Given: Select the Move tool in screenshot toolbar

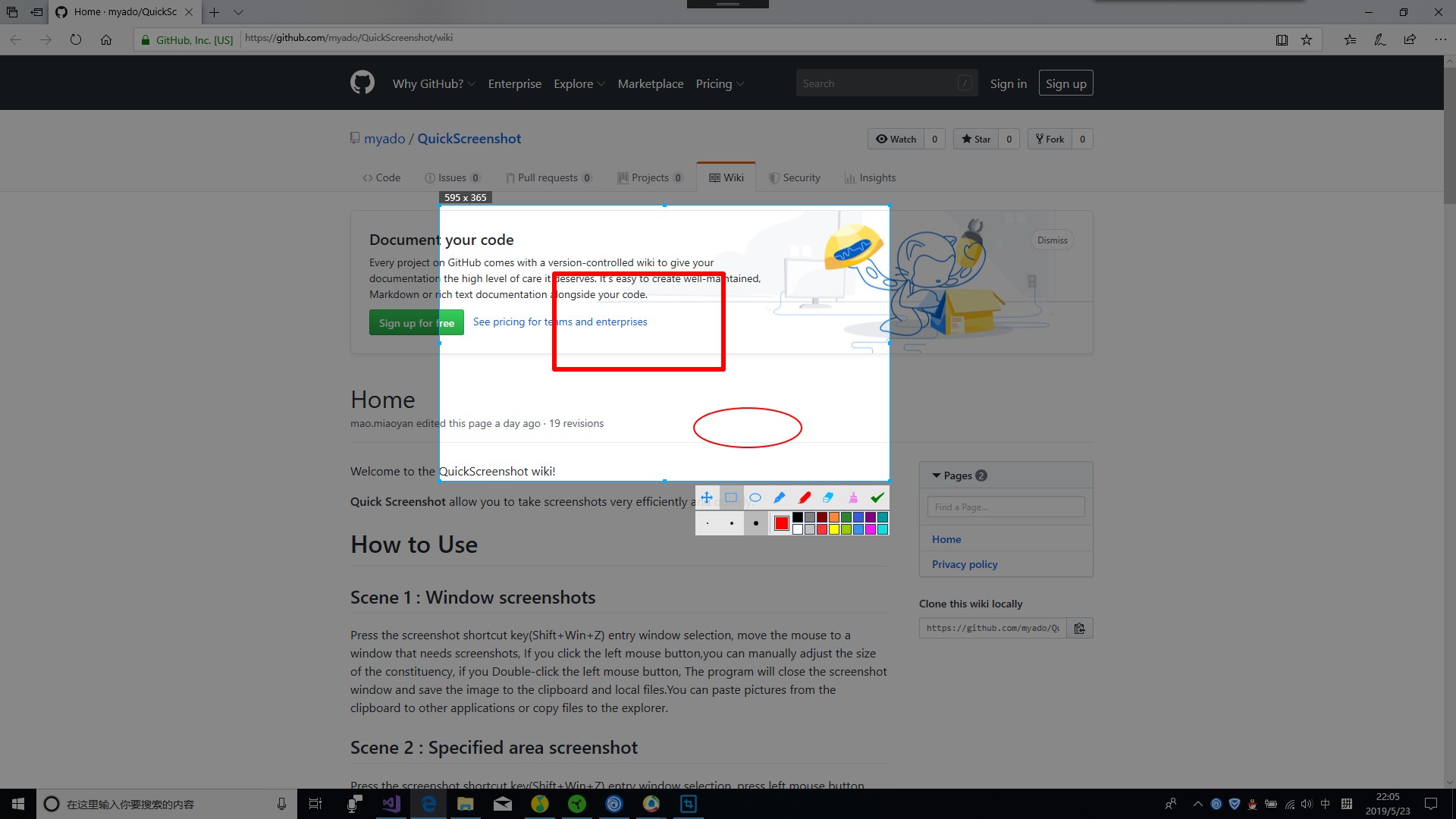Looking at the screenshot, I should pos(707,498).
